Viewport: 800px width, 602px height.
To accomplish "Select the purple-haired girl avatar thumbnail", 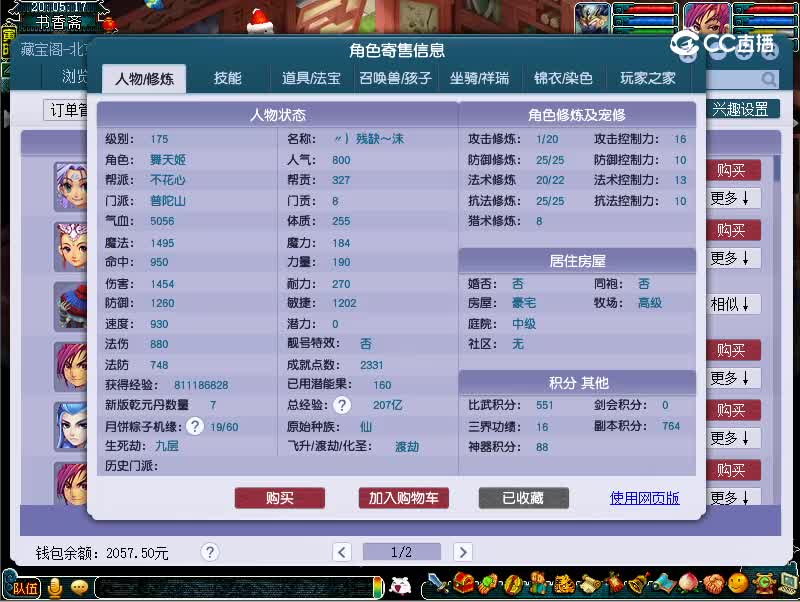I will [x=71, y=186].
